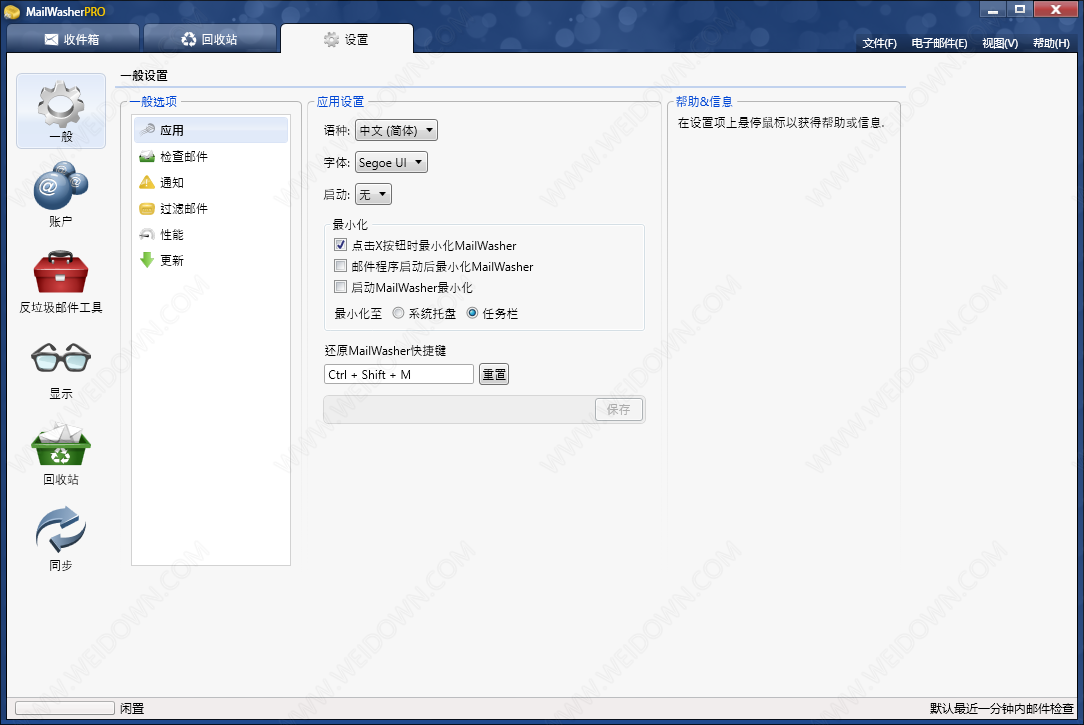Click the envelope icon on 收件箱 tab
This screenshot has height=725, width=1084.
51,39
